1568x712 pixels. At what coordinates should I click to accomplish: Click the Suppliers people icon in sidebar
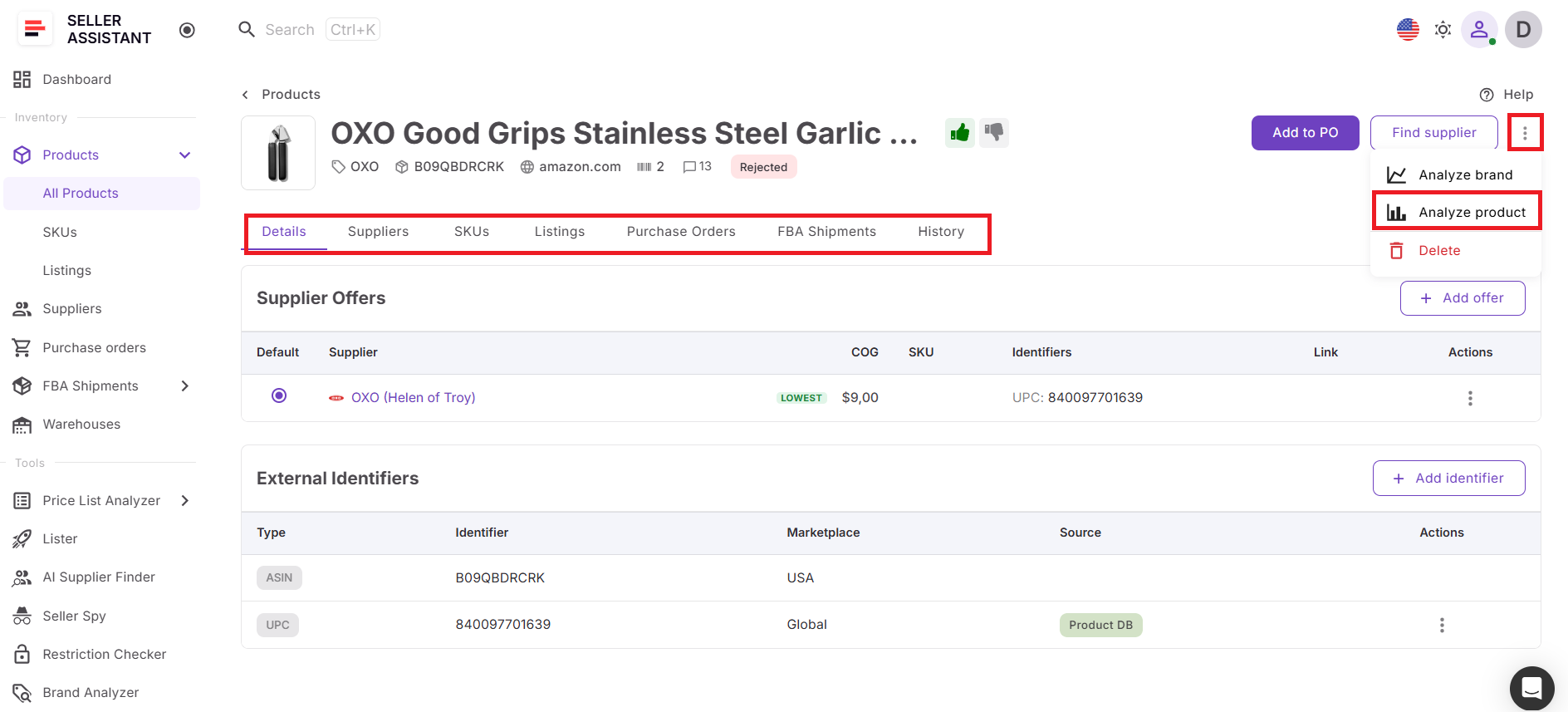pos(22,308)
